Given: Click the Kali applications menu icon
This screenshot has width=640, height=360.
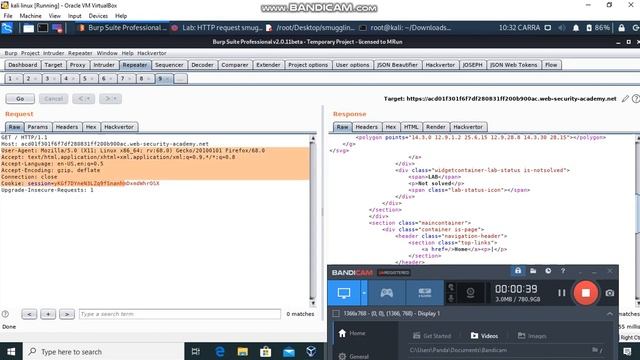Looking at the screenshot, I should pos(7,28).
